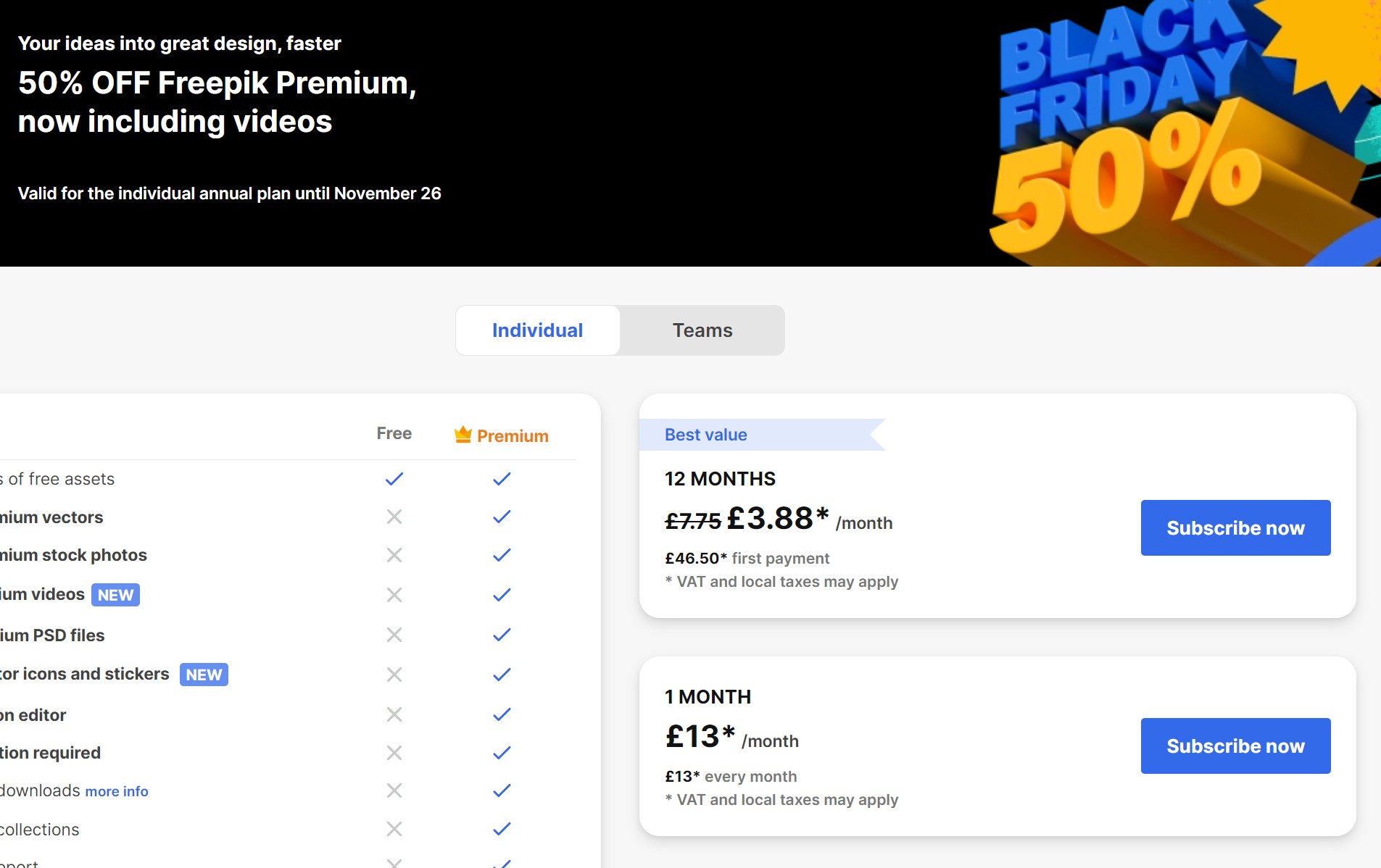
Task: Click the Premium crown icon
Action: 463,434
